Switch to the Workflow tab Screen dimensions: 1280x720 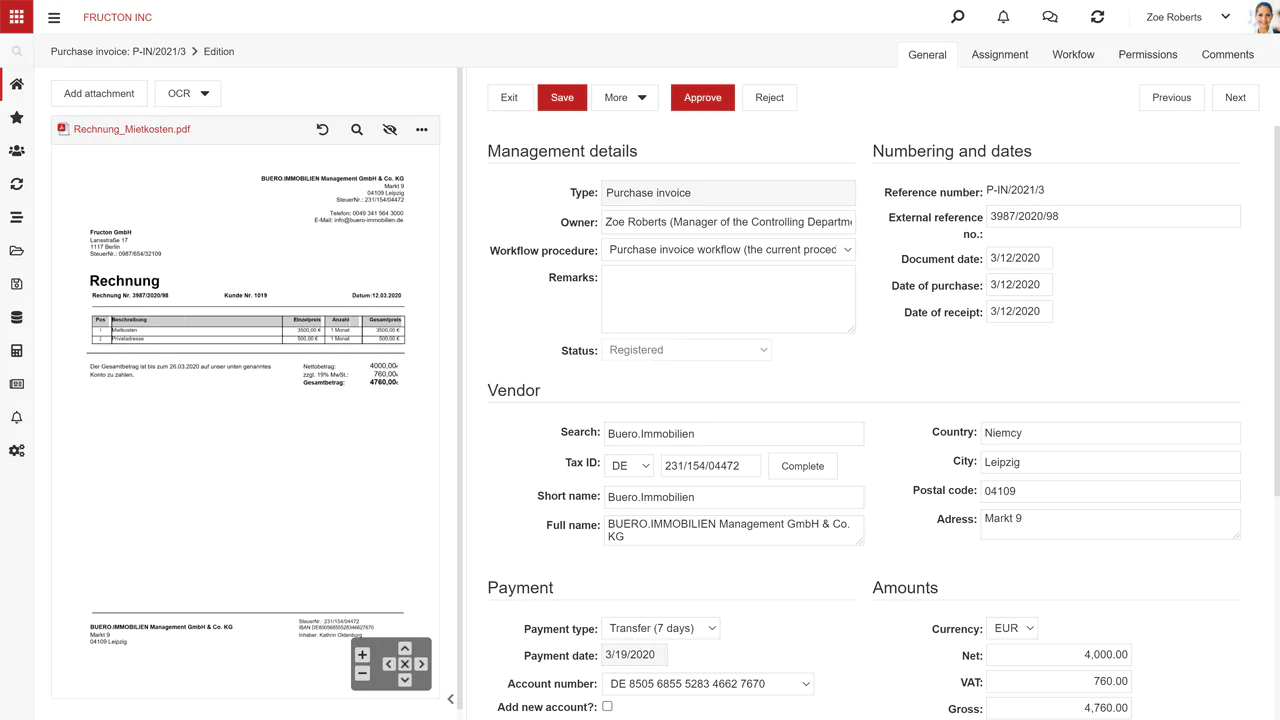(x=1073, y=54)
